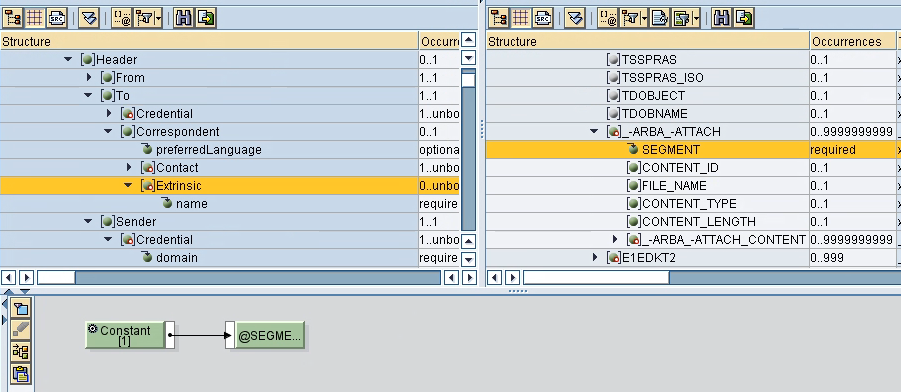Viewport: 901px width, 392px height.
Task: Show SRC text view in source pane
Action: [x=56, y=18]
